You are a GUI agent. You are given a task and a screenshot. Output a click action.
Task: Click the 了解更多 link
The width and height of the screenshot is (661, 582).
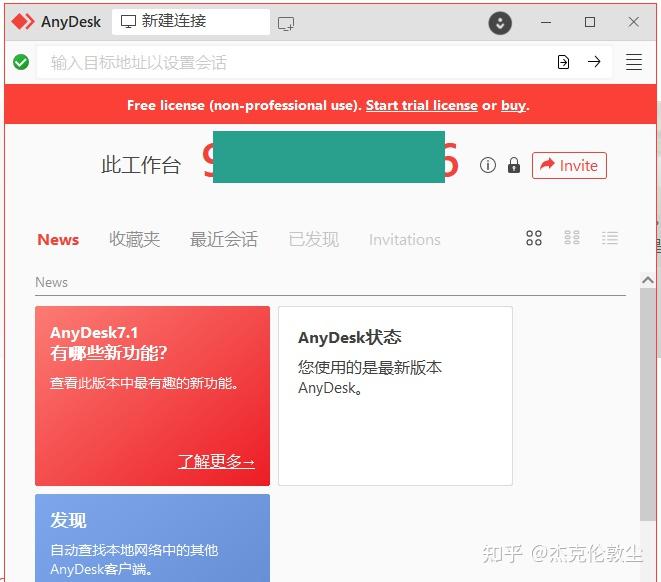pos(216,461)
